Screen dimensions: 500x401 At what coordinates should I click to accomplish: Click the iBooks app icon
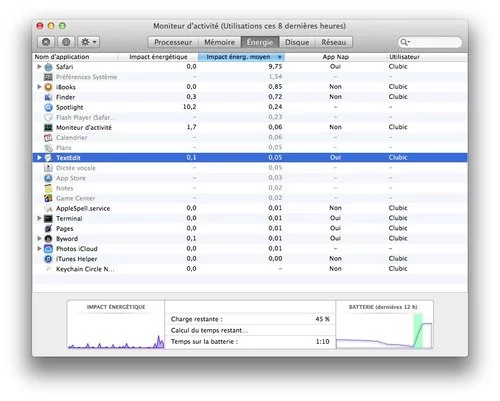pos(49,87)
